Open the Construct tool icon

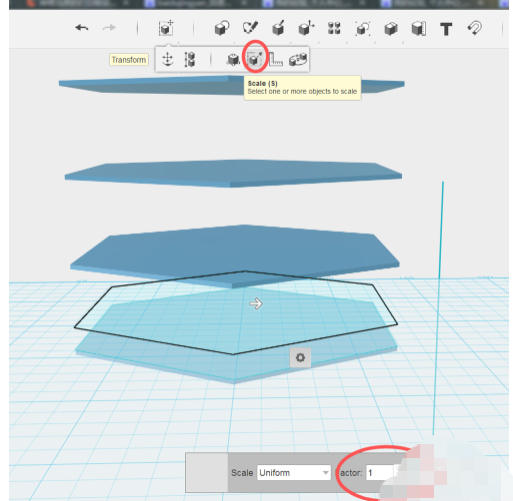(x=278, y=28)
